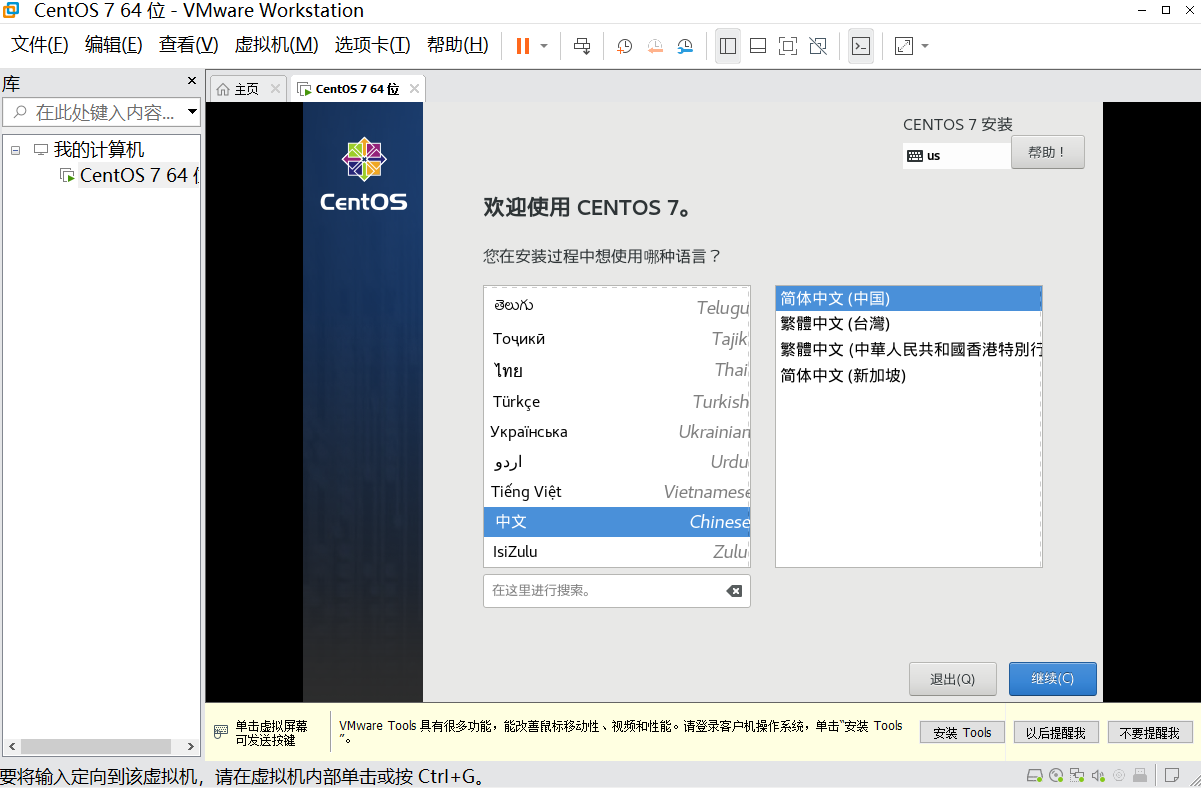Open the snapshot manager icon
The height and width of the screenshot is (788, 1201).
[685, 46]
